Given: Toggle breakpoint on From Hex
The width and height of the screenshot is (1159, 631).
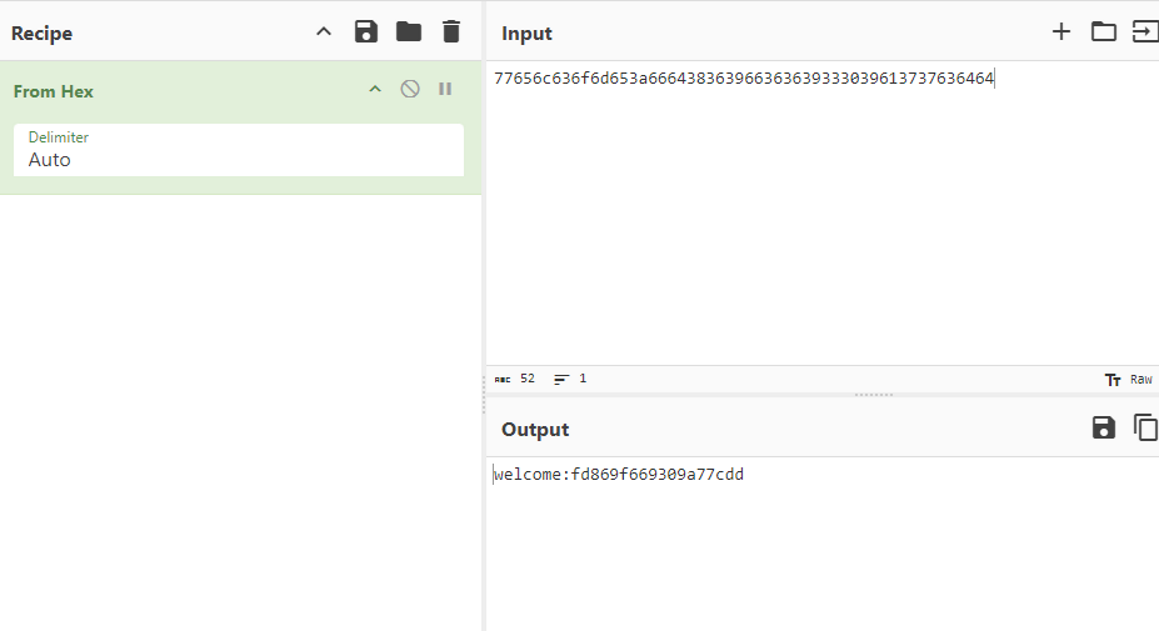Looking at the screenshot, I should point(445,89).
